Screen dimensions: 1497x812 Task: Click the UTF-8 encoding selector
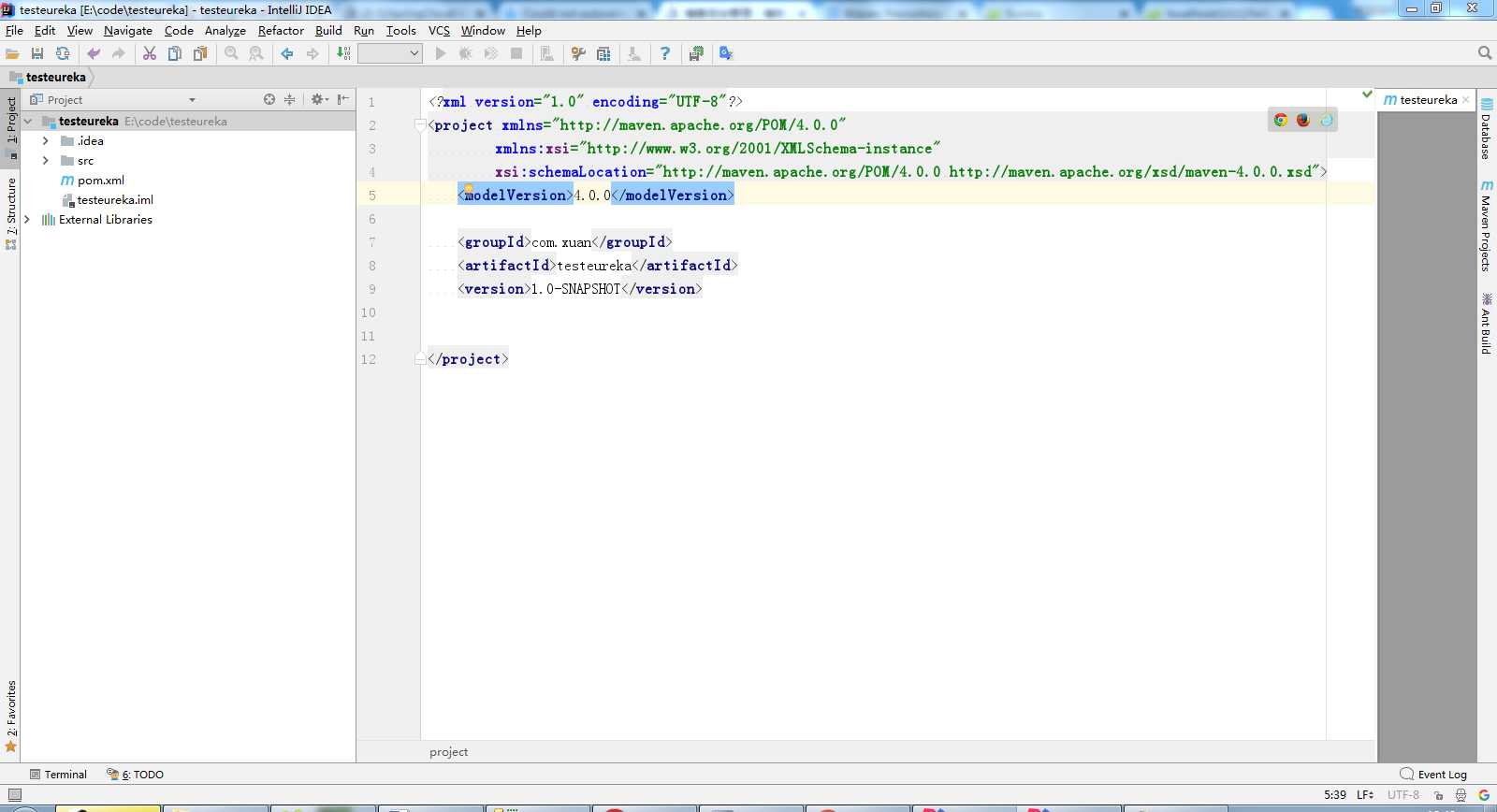[x=1403, y=795]
